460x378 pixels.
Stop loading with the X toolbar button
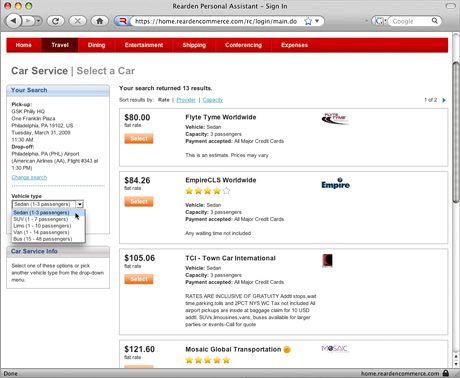click(x=77, y=21)
